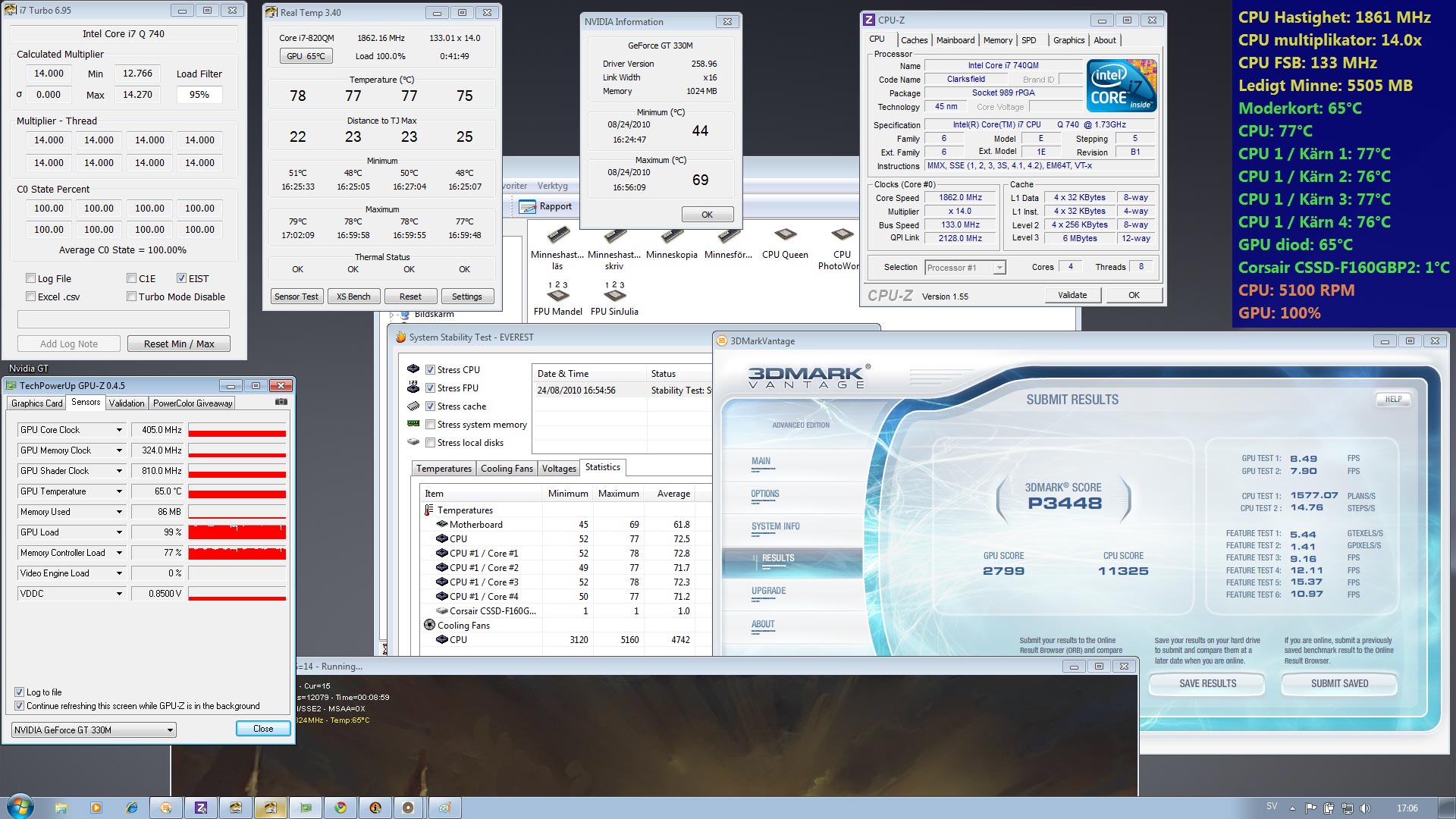
Task: Uncheck Stress FPU option
Action: 430,388
